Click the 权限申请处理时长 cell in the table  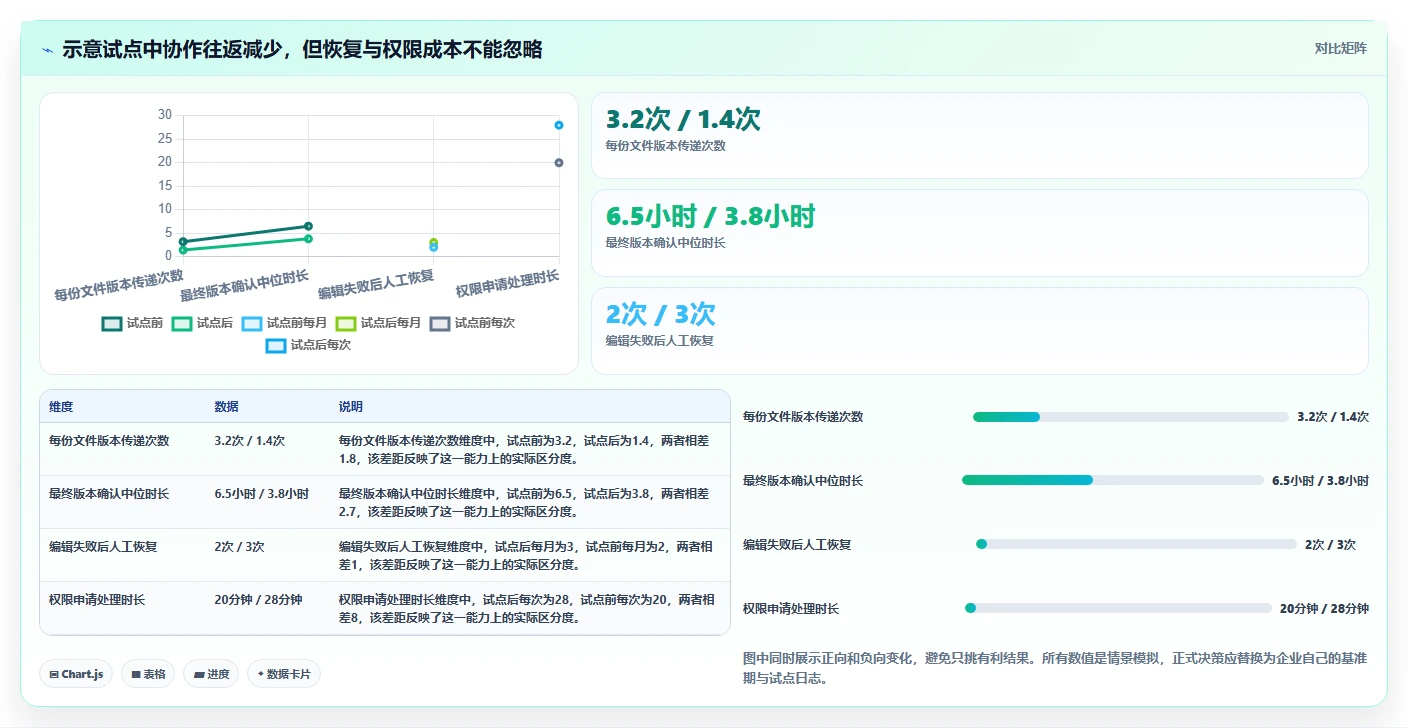(x=122, y=608)
